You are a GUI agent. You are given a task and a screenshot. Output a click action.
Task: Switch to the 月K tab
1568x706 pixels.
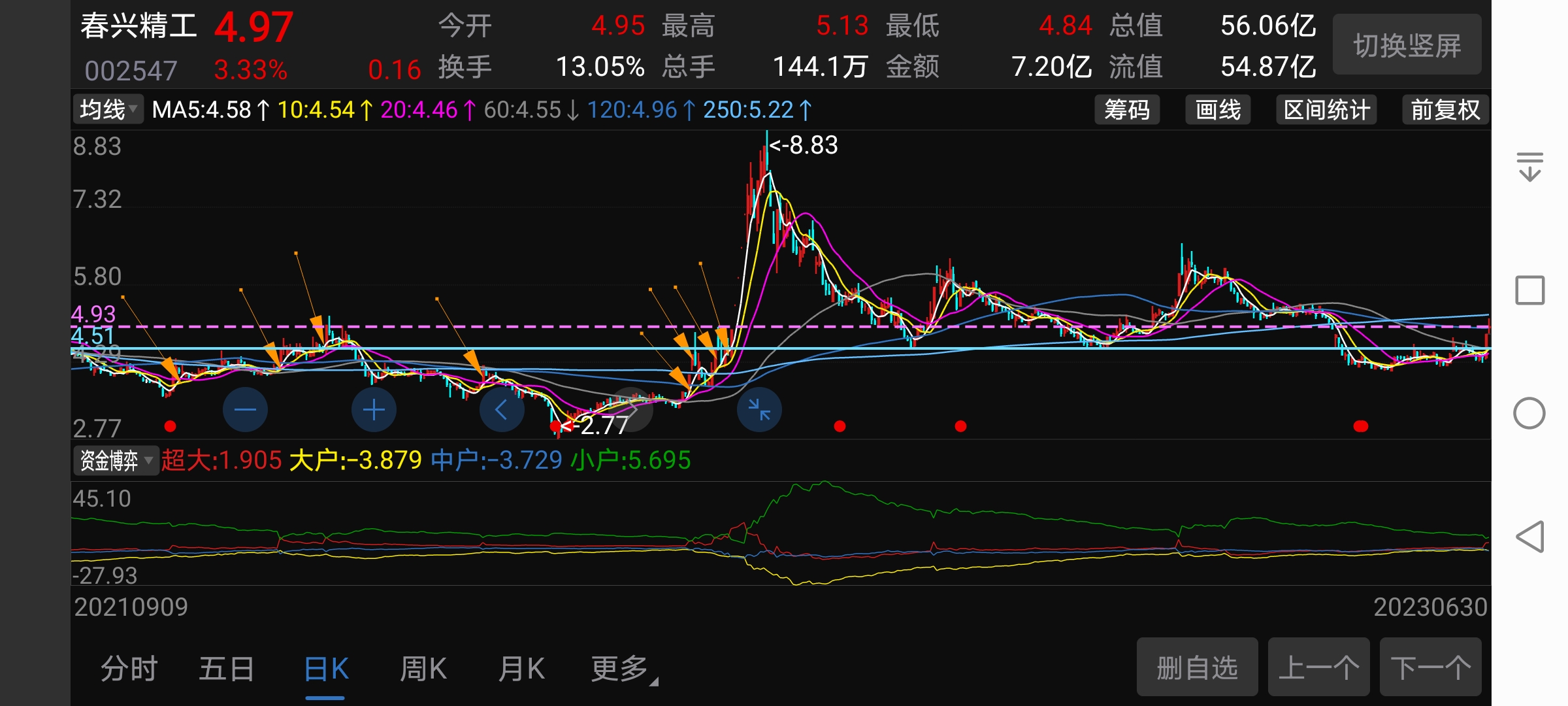click(521, 669)
